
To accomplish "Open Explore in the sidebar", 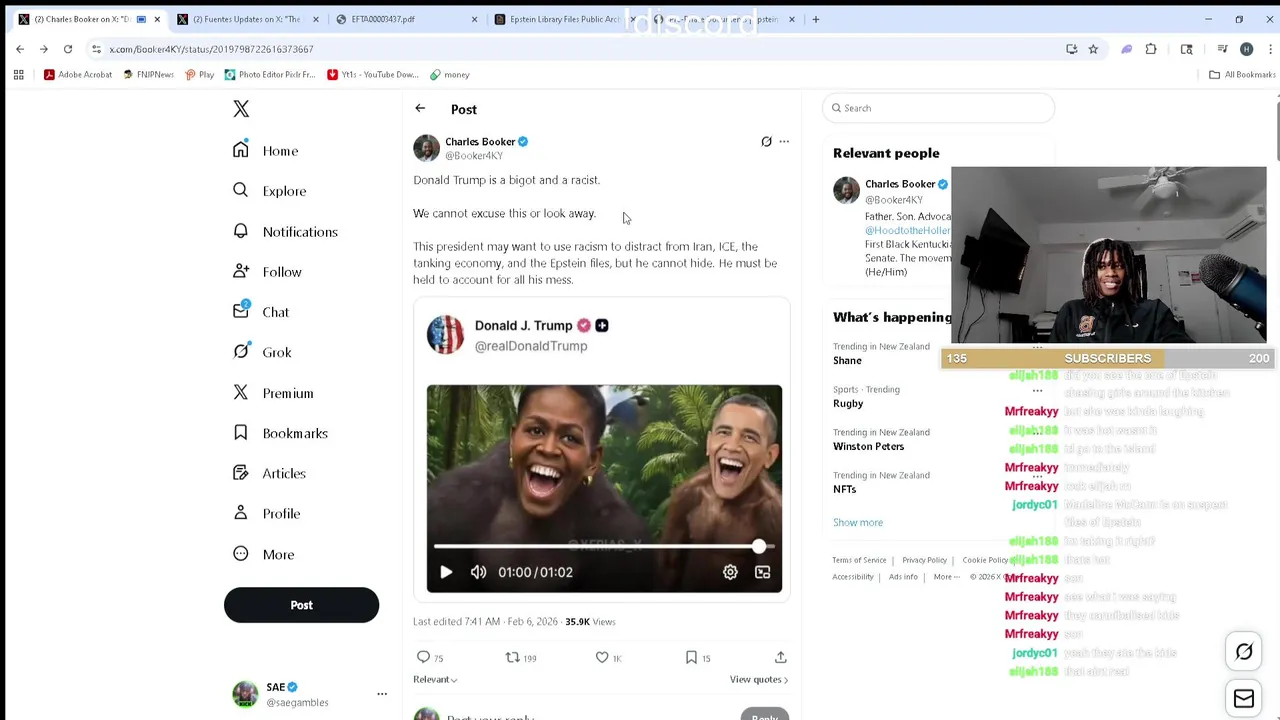I will [x=269, y=191].
